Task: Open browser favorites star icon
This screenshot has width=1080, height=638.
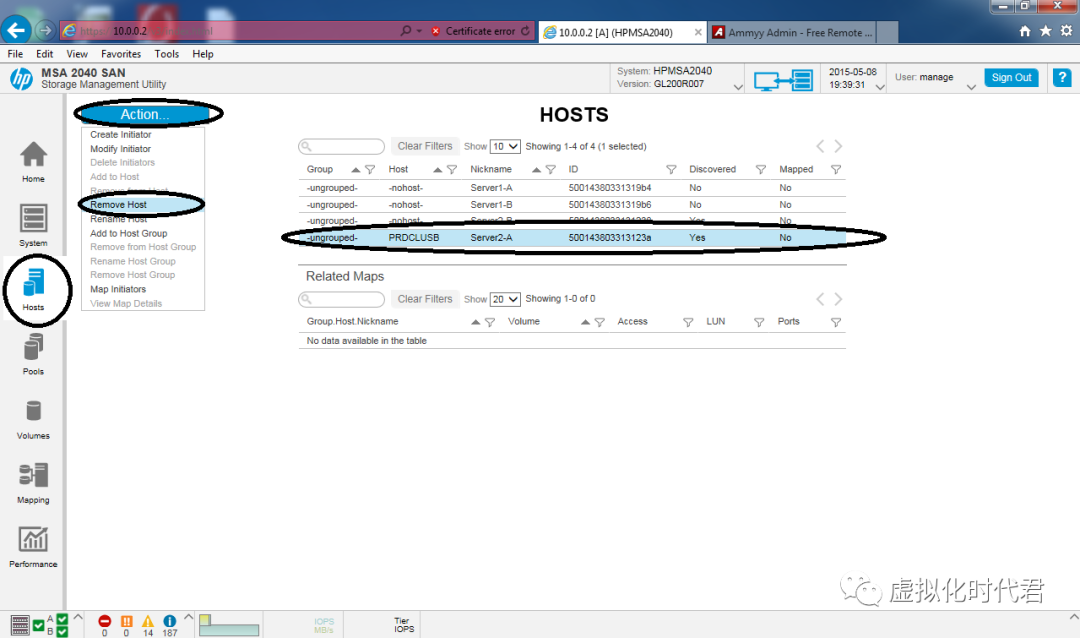Action: point(1046,31)
